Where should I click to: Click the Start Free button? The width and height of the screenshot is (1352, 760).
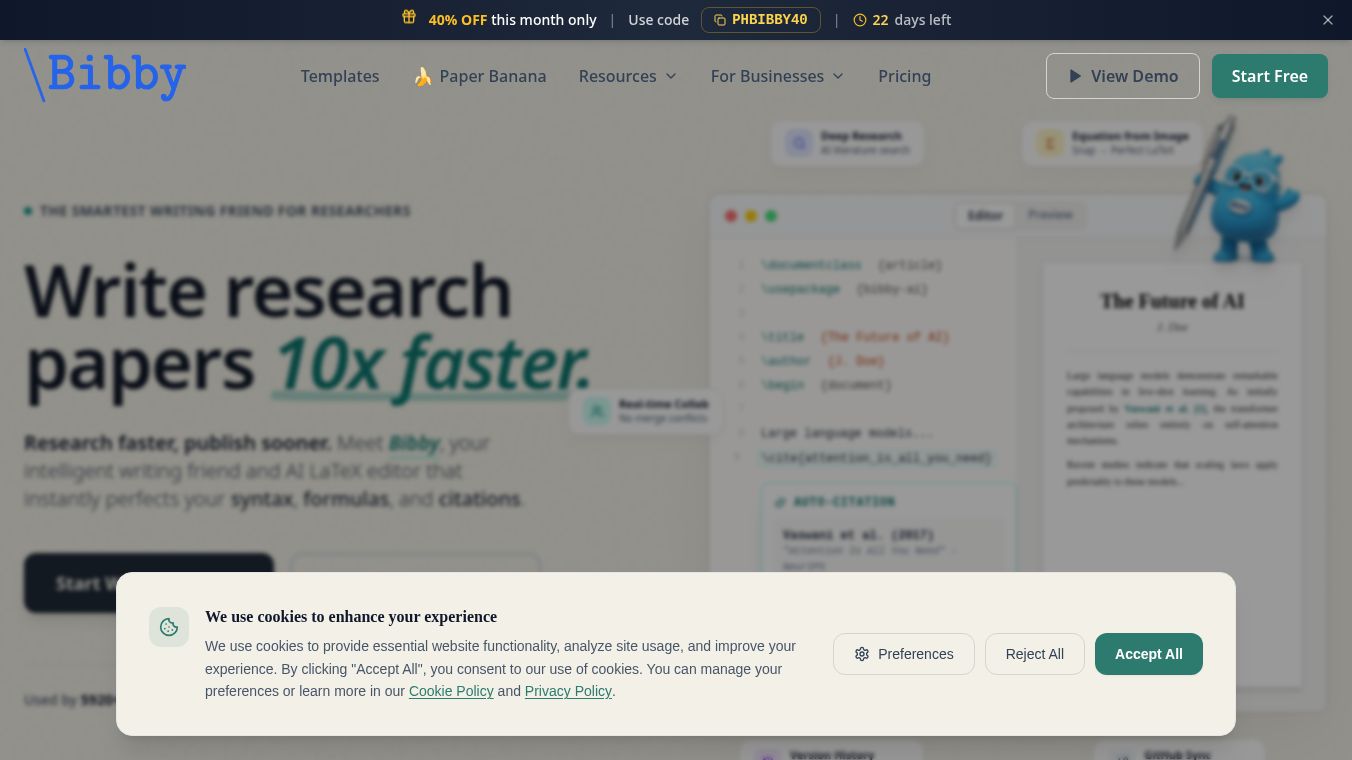[1270, 76]
